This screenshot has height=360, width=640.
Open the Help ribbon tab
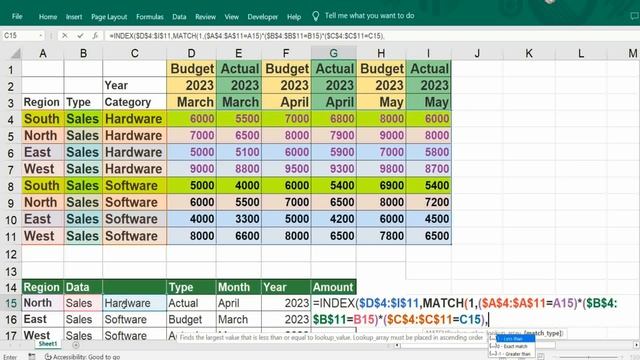pos(294,17)
